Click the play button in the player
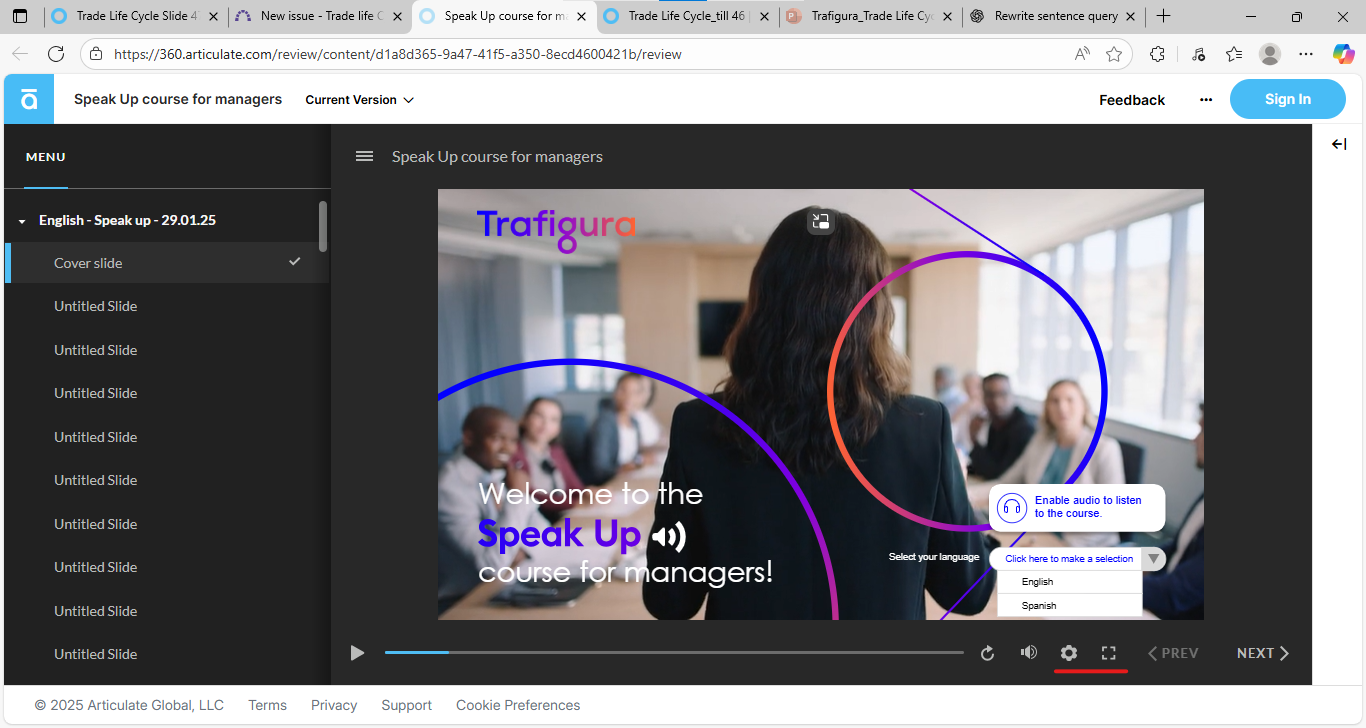Viewport: 1366px width, 728px height. click(357, 653)
